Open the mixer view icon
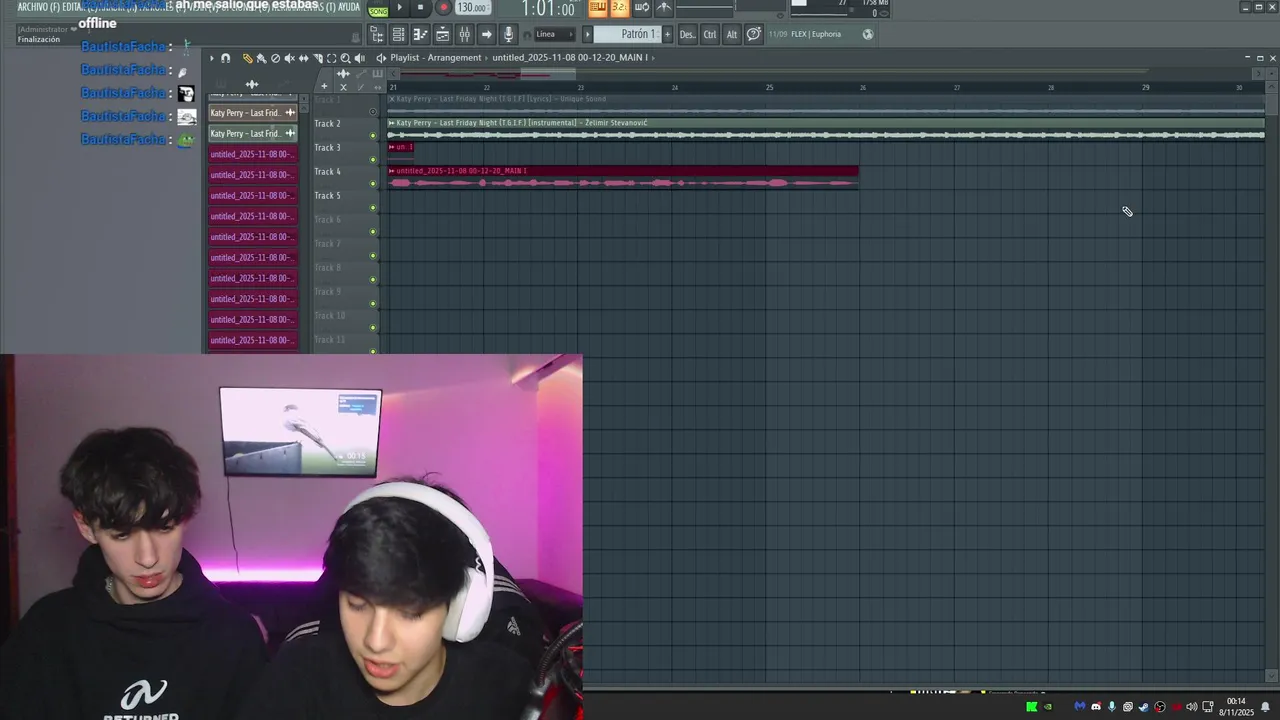Screen dimensions: 1280x720 (464, 34)
